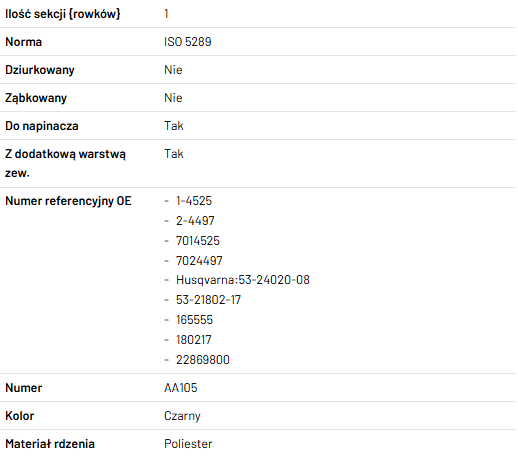The width and height of the screenshot is (518, 456).
Task: Click Husqvarna:53-24020-08 reference entry
Action: (243, 280)
